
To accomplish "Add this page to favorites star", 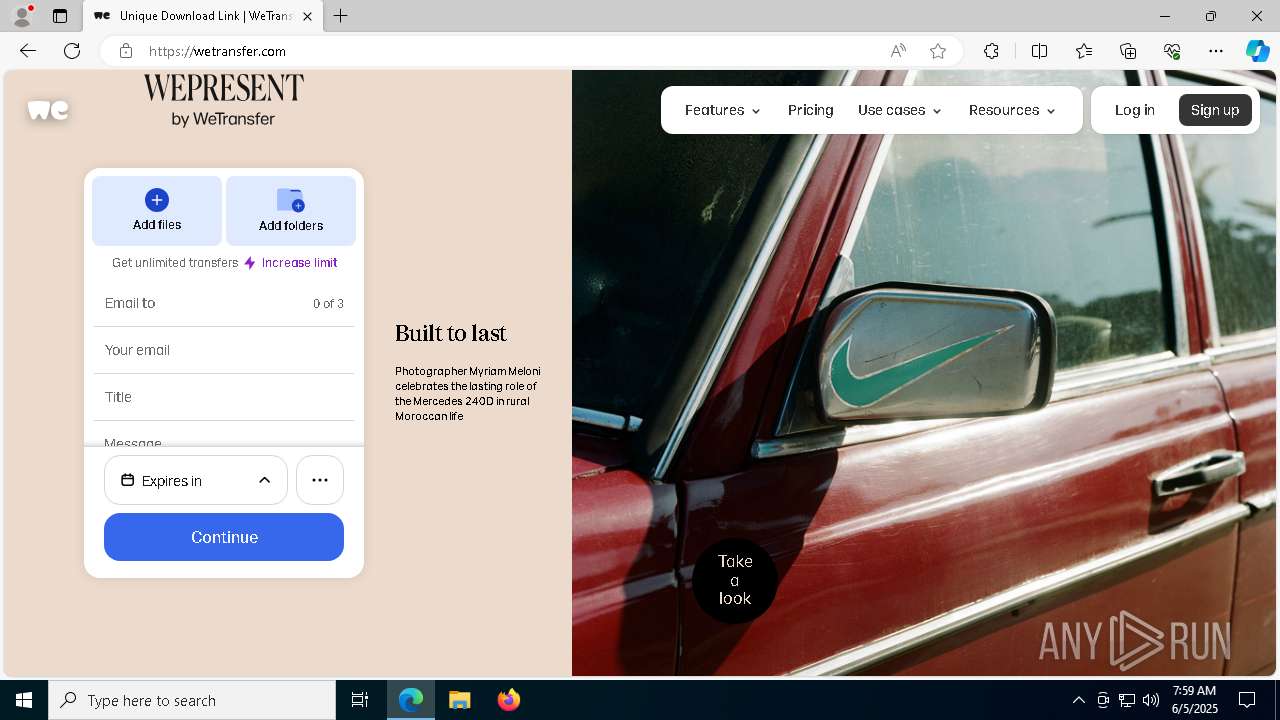I will point(938,51).
